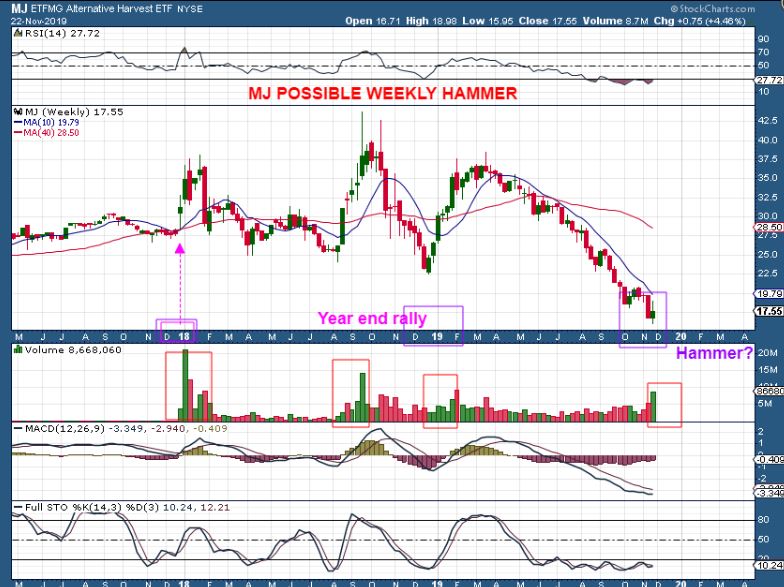Screen dimensions: 784x587
Task: Click the Close 17.55 value in the header
Action: point(548,21)
